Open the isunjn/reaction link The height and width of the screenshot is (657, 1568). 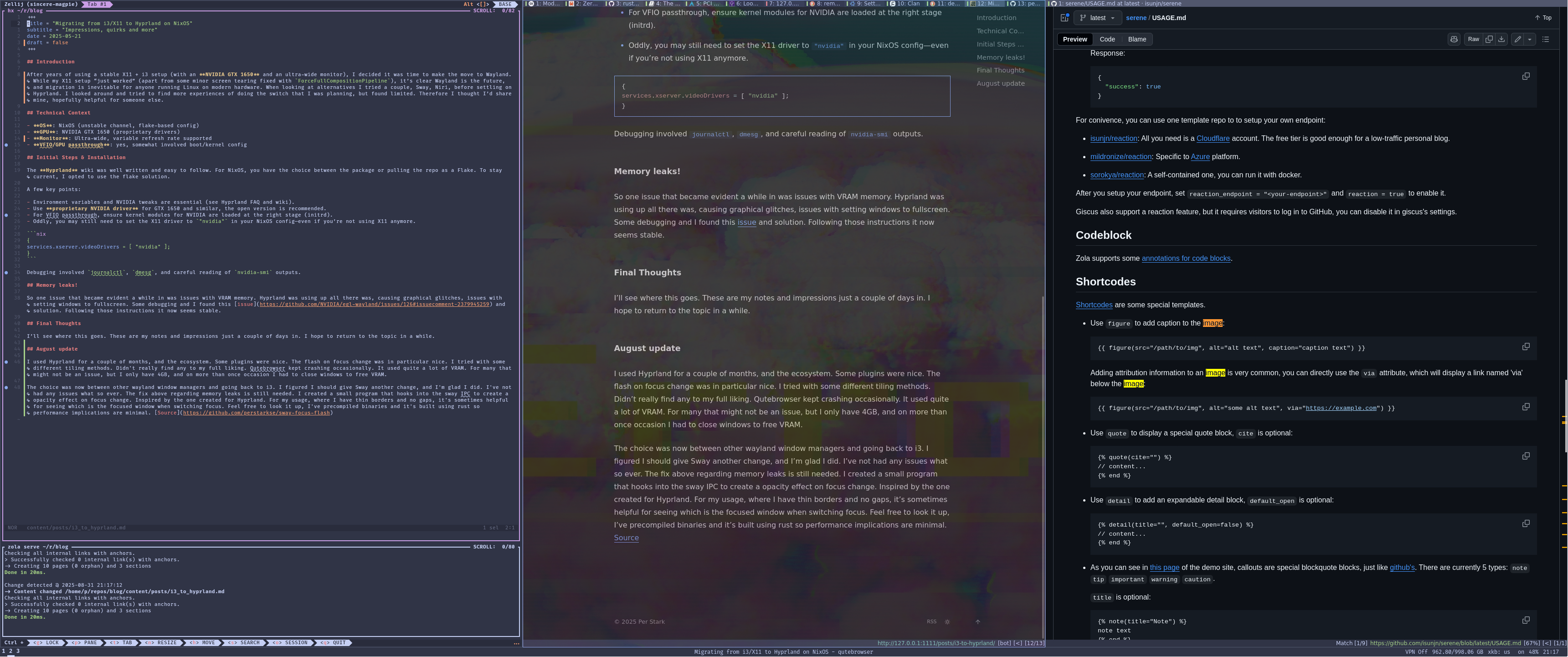coord(1113,138)
